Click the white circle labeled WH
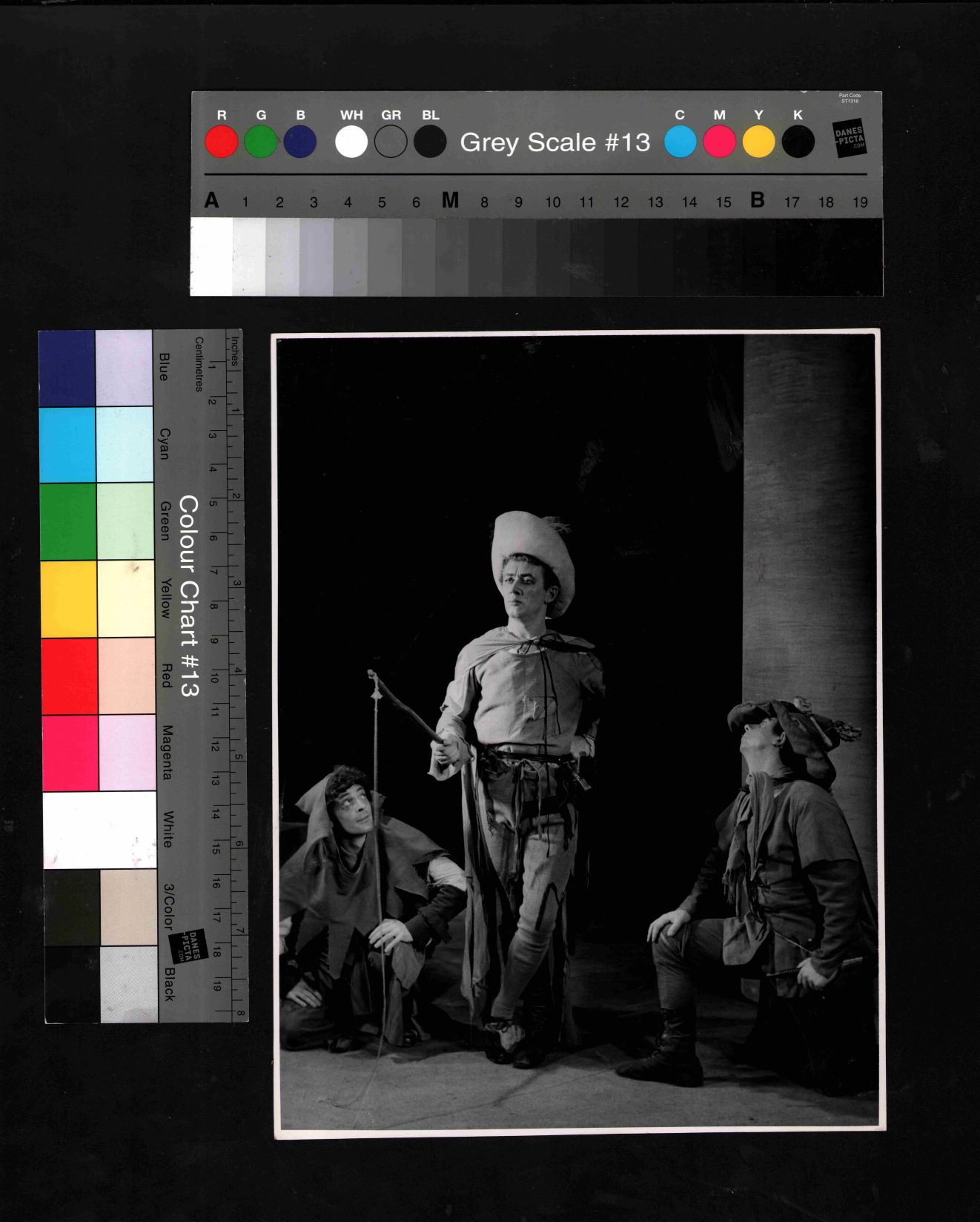The height and width of the screenshot is (1222, 980). [351, 142]
